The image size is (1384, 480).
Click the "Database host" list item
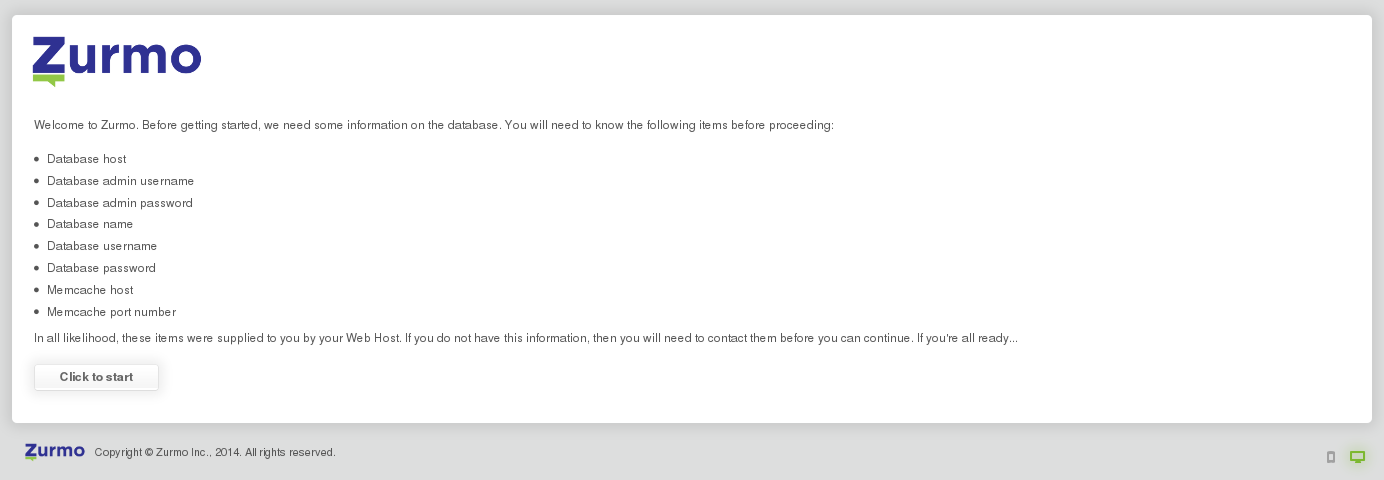[x=86, y=159]
